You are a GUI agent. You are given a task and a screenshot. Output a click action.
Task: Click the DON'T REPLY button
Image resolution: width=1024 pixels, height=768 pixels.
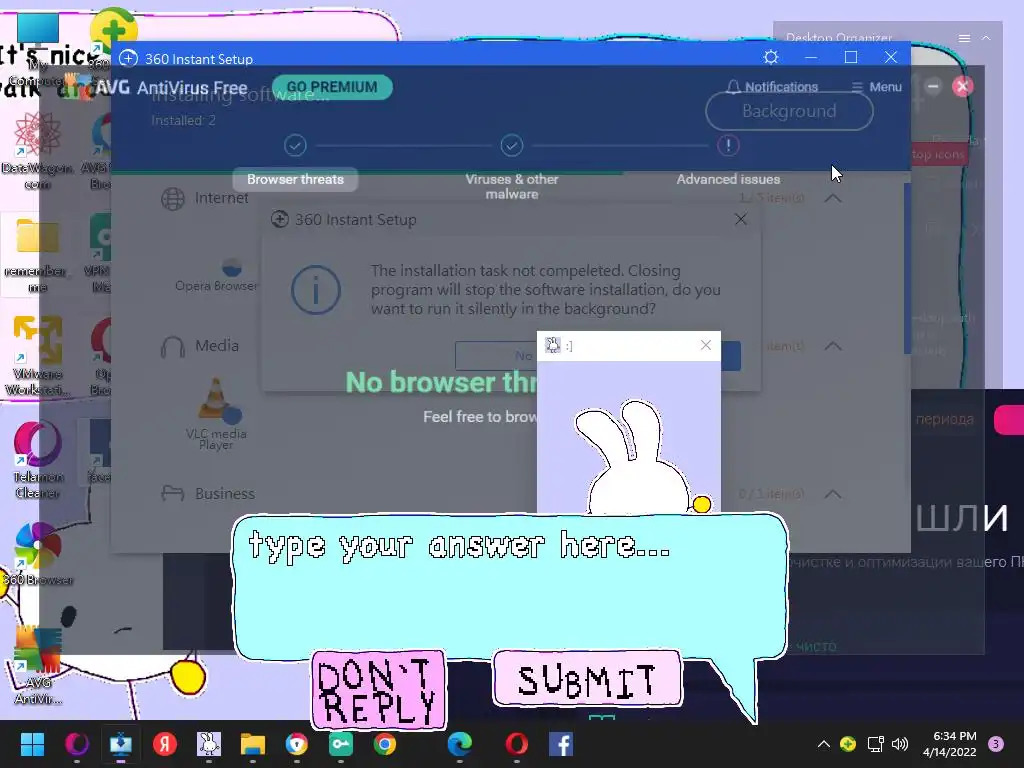pyautogui.click(x=379, y=690)
